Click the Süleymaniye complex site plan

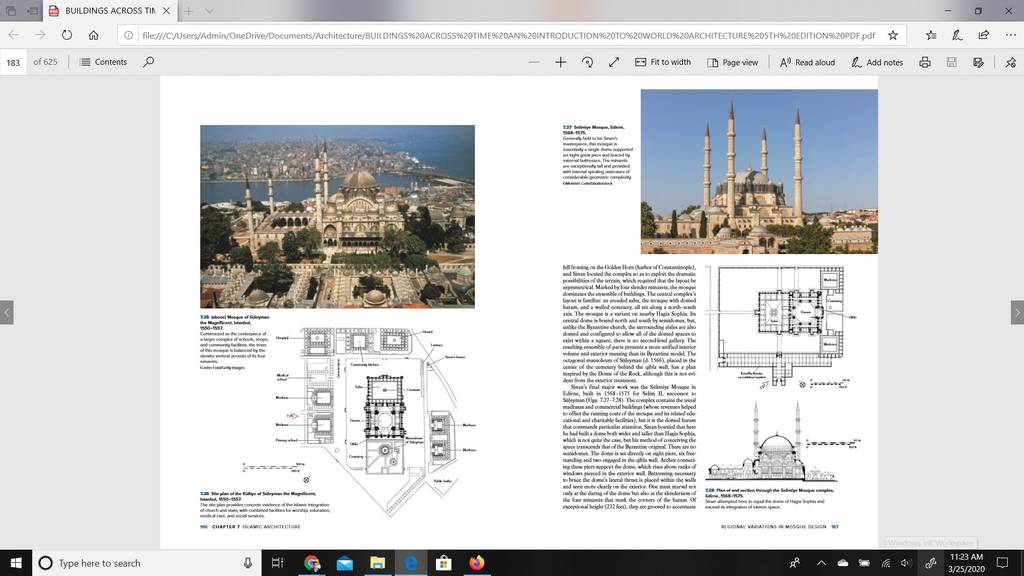(x=376, y=421)
